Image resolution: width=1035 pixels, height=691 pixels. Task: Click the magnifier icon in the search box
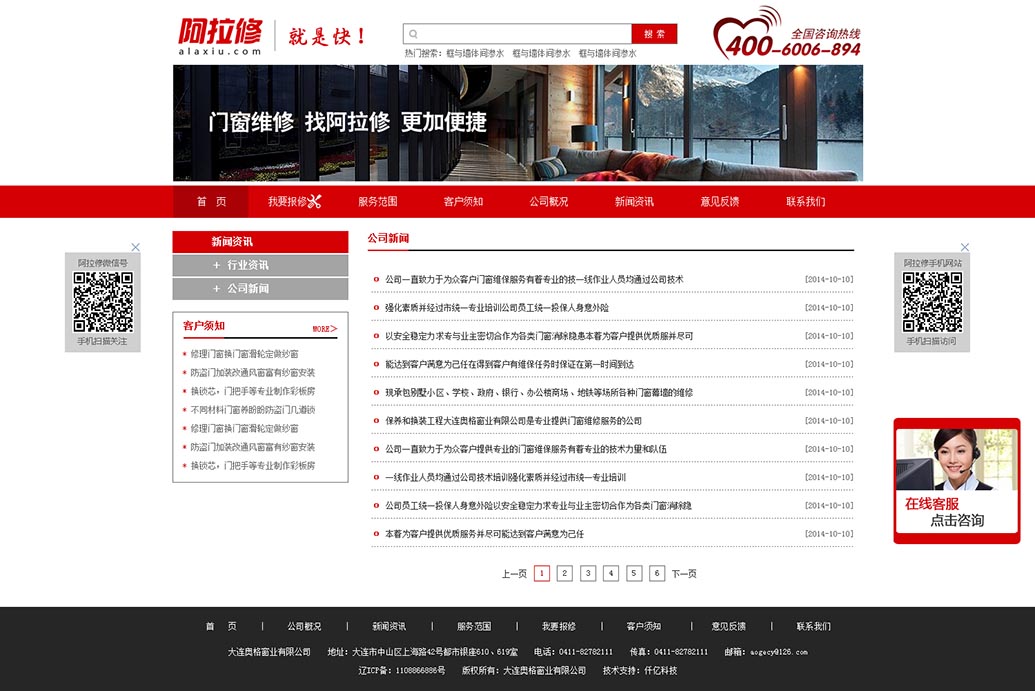414,34
